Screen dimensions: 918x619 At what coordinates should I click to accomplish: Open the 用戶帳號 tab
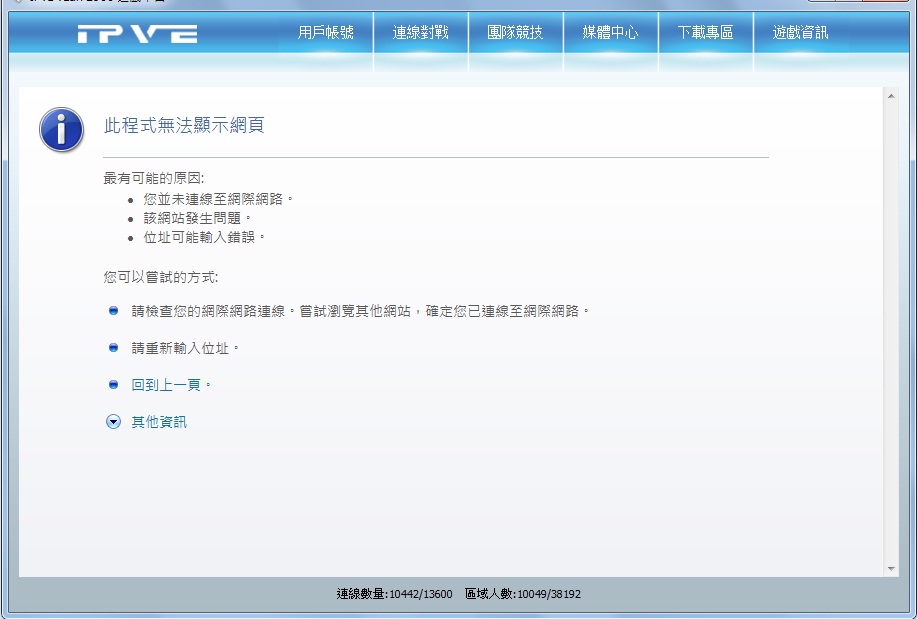[325, 33]
